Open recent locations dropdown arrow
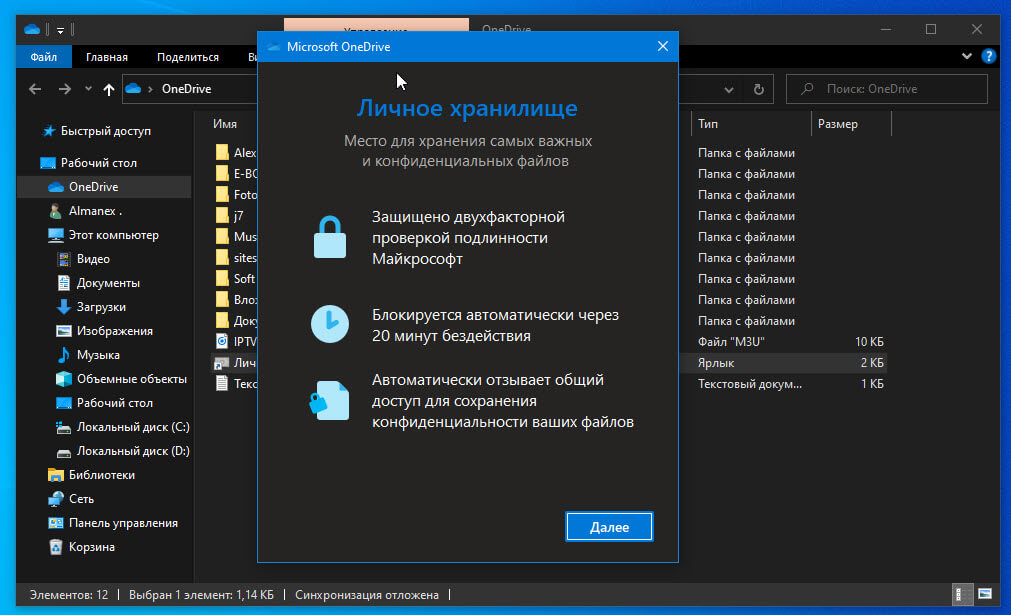The image size is (1011, 615). pos(88,89)
